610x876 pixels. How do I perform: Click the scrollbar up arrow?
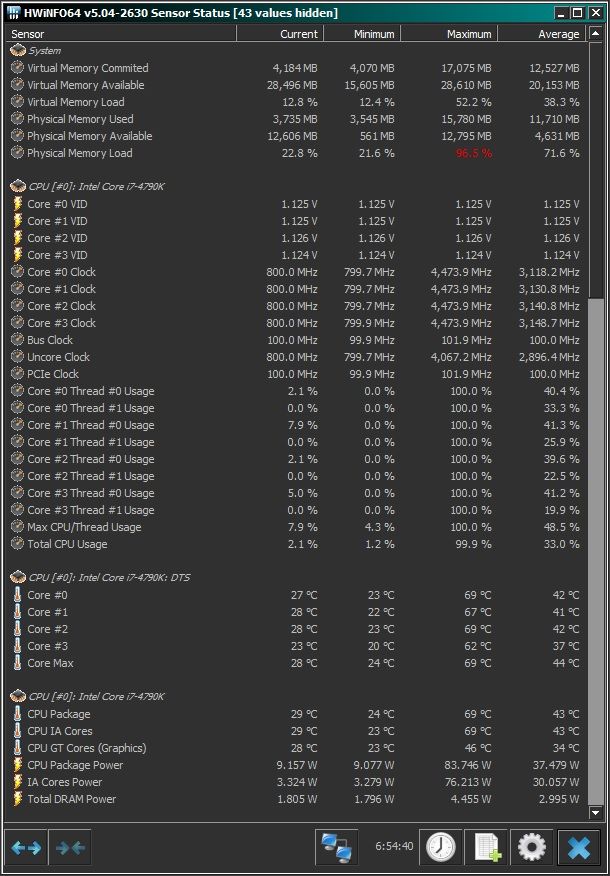pyautogui.click(x=595, y=34)
